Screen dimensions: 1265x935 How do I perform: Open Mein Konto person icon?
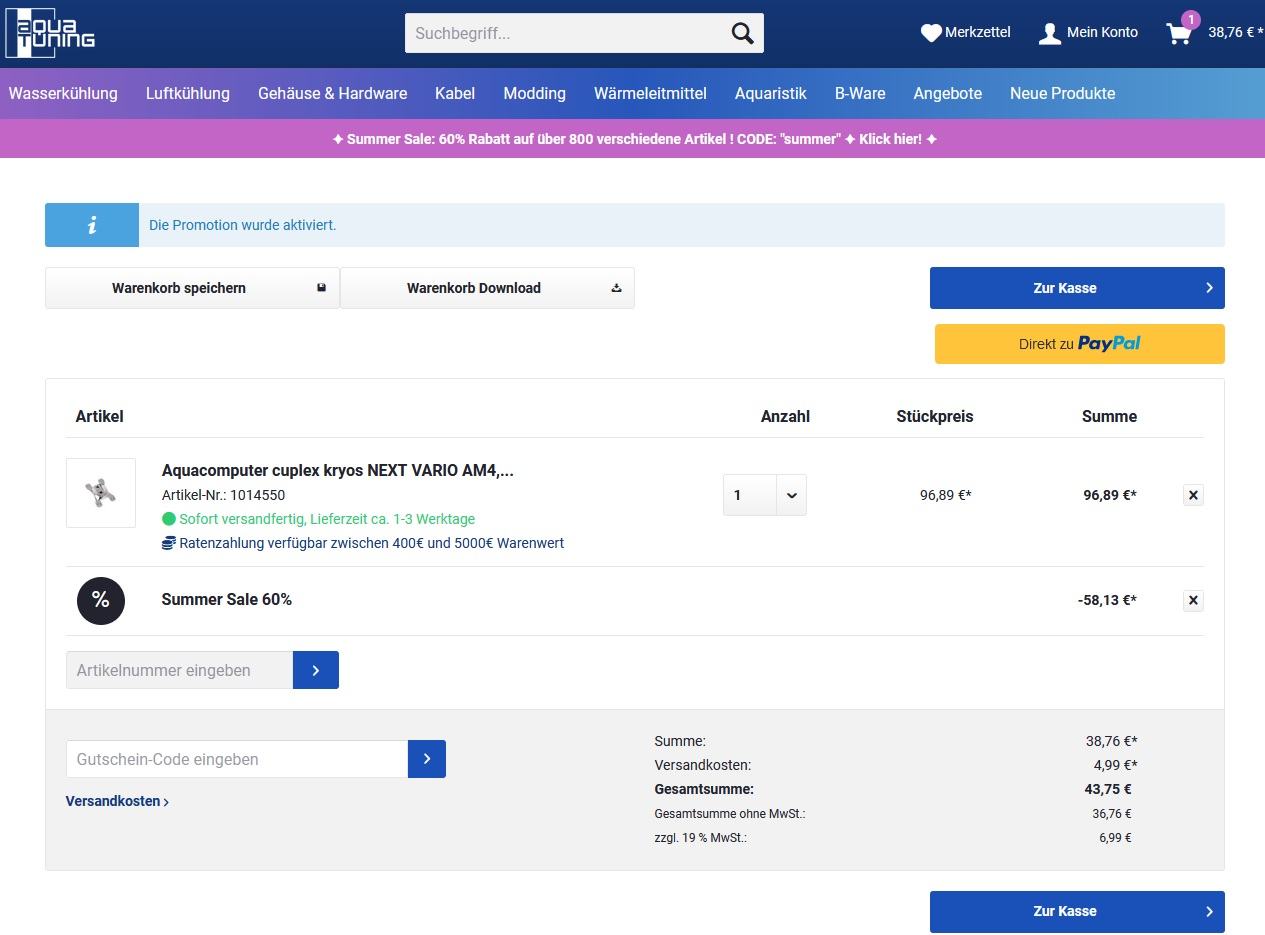1050,33
